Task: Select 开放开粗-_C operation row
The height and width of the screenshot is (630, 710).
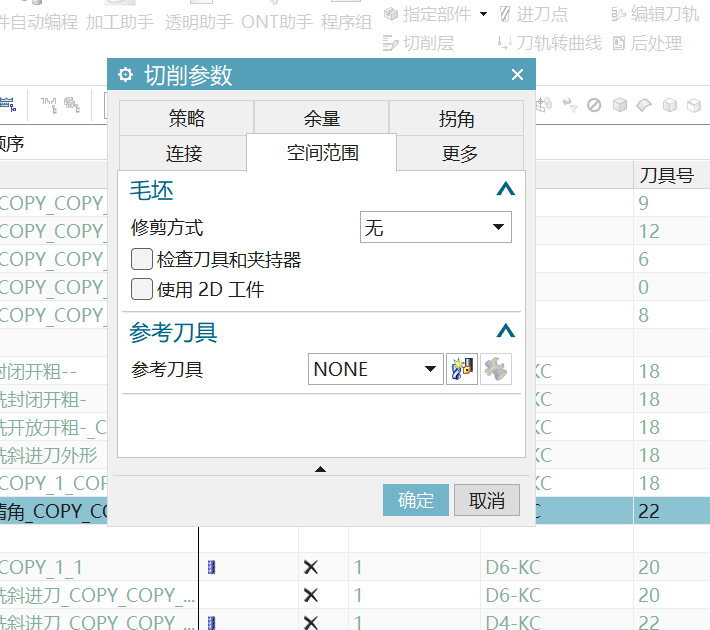Action: click(53, 427)
